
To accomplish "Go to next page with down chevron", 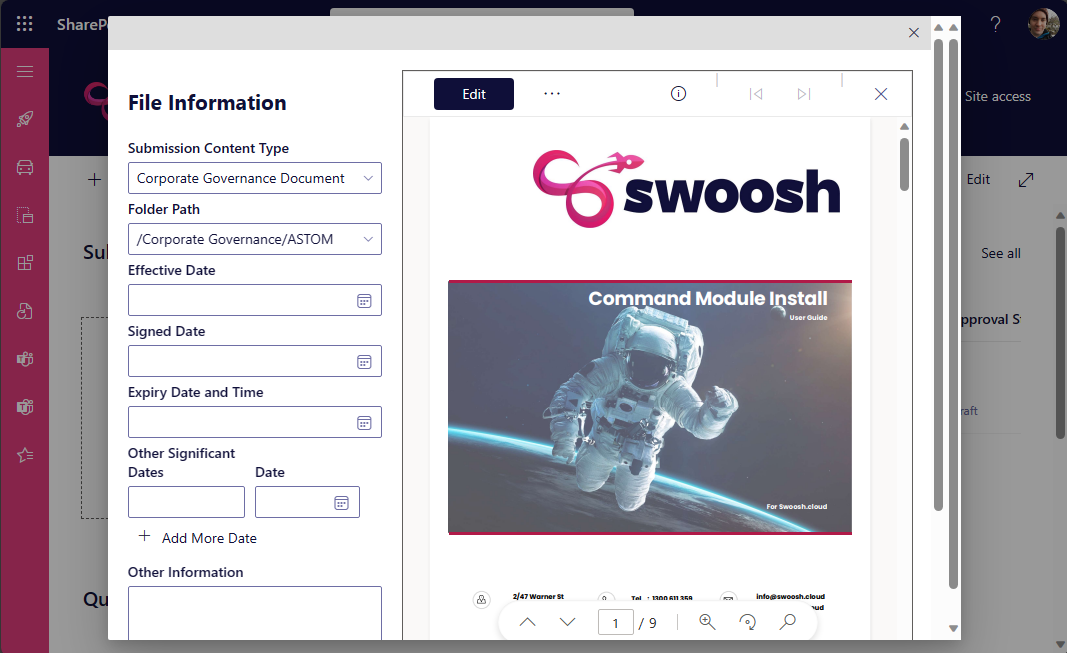I will [568, 622].
